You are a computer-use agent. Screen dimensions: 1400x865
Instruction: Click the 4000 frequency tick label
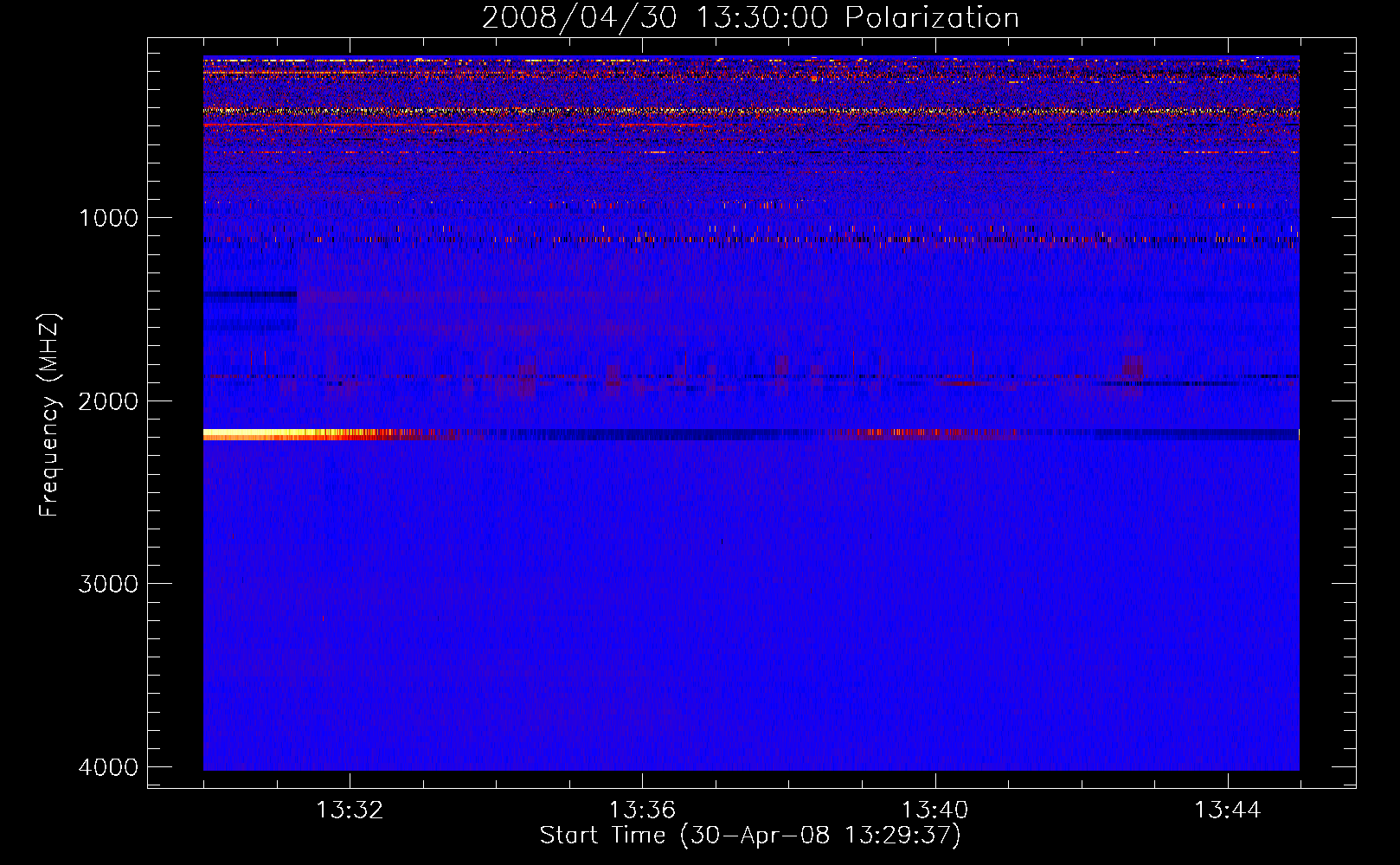(x=108, y=767)
